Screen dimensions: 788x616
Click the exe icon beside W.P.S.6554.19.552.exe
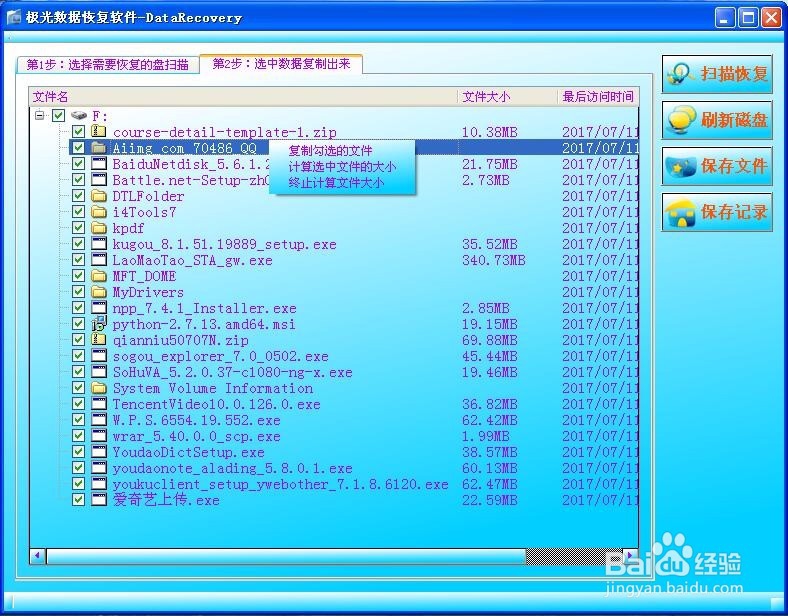(99, 420)
